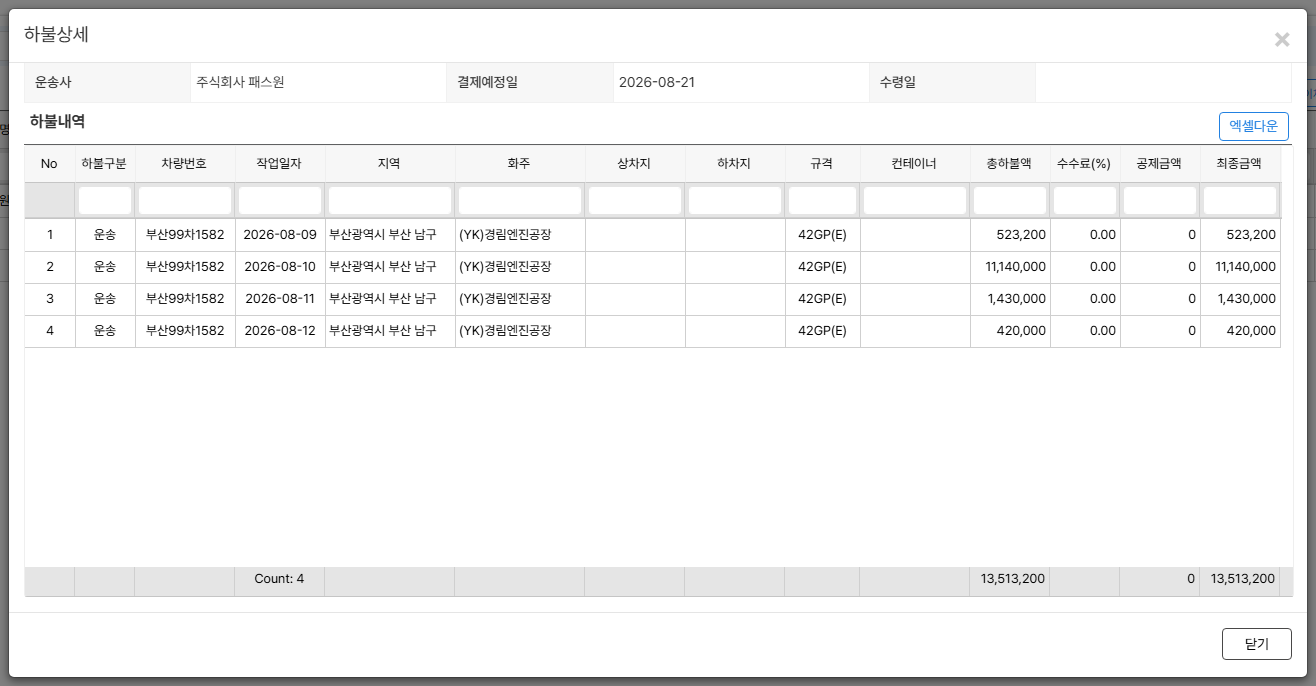Screen dimensions: 1316x686
Task: Click 운송 in row 4
Action: [105, 331]
